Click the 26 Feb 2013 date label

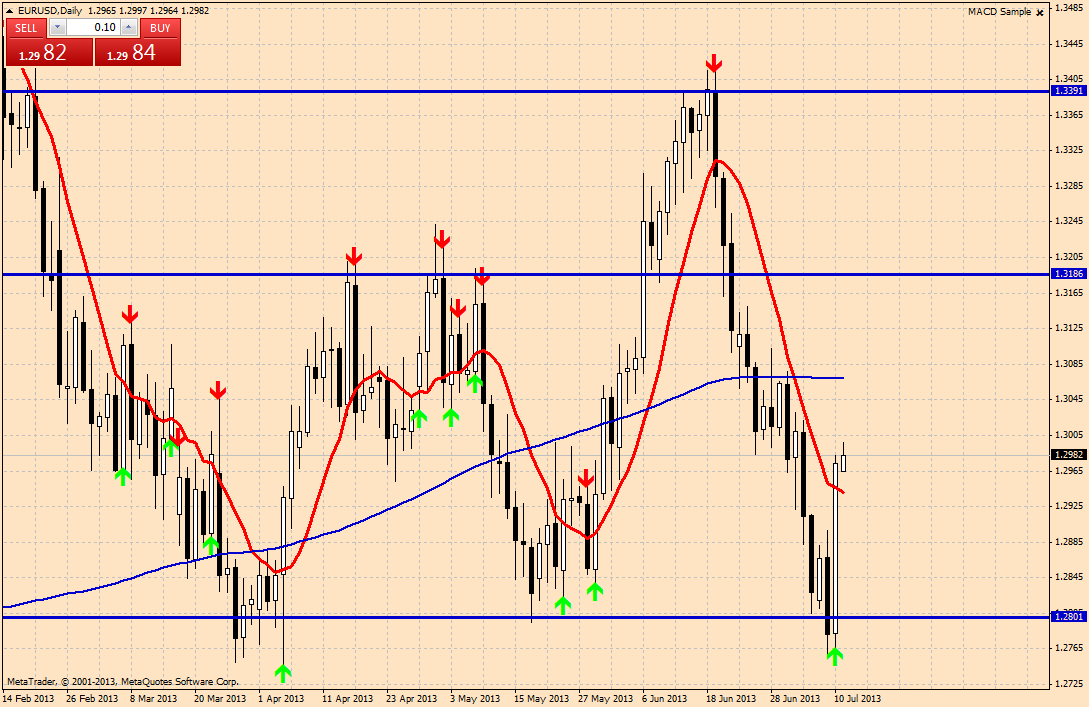[92, 699]
